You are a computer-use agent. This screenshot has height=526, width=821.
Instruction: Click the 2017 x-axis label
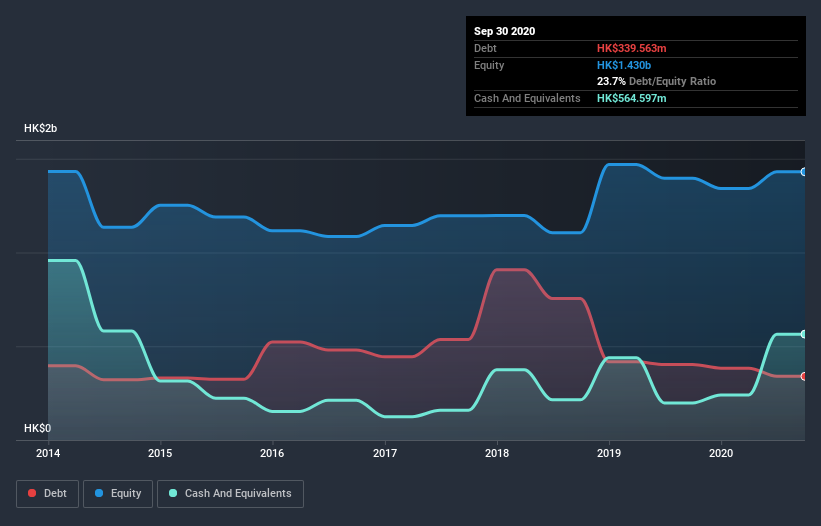click(x=385, y=453)
